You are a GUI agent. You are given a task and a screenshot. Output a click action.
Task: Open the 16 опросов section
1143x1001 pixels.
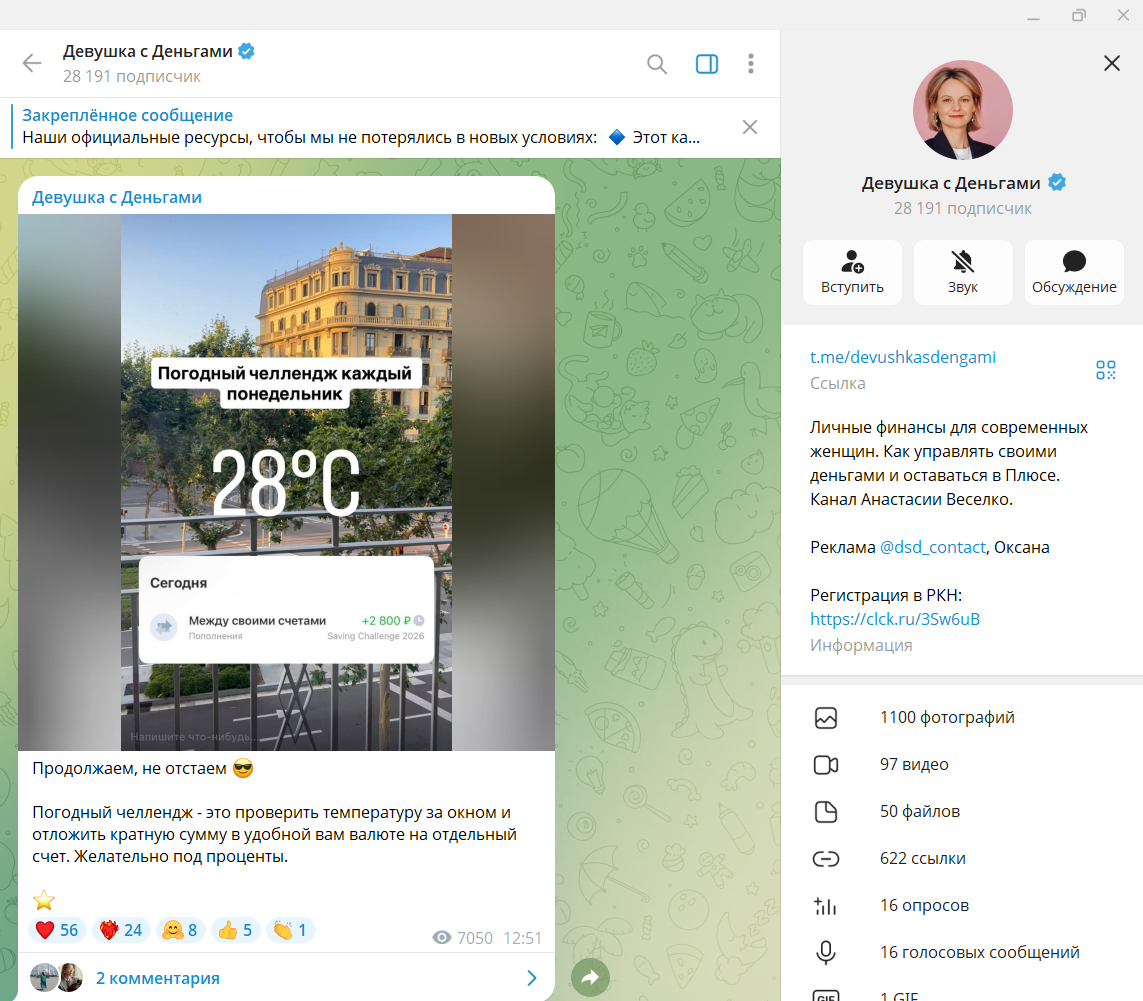click(x=962, y=905)
